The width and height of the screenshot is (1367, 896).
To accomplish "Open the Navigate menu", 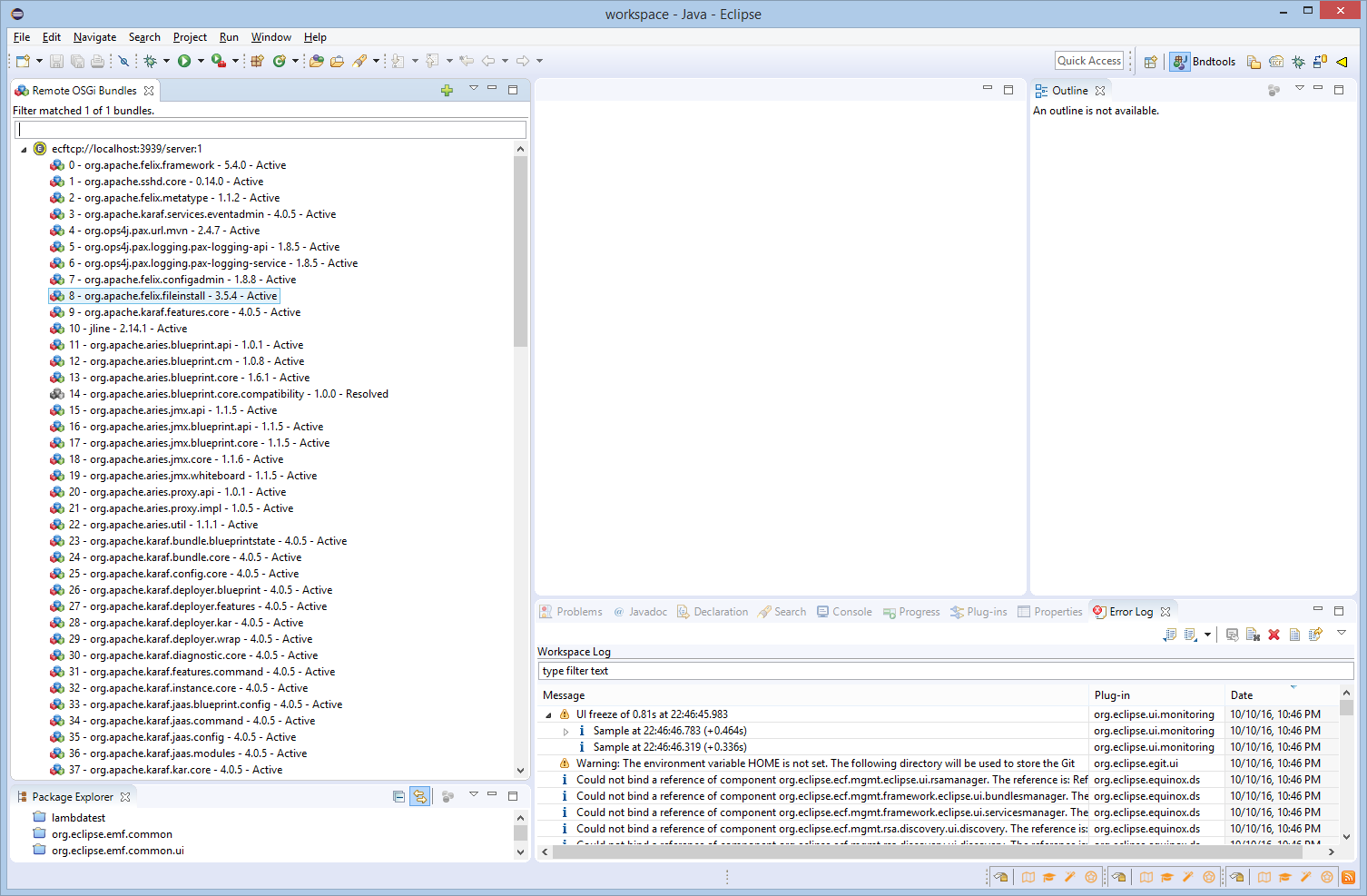I will click(94, 37).
